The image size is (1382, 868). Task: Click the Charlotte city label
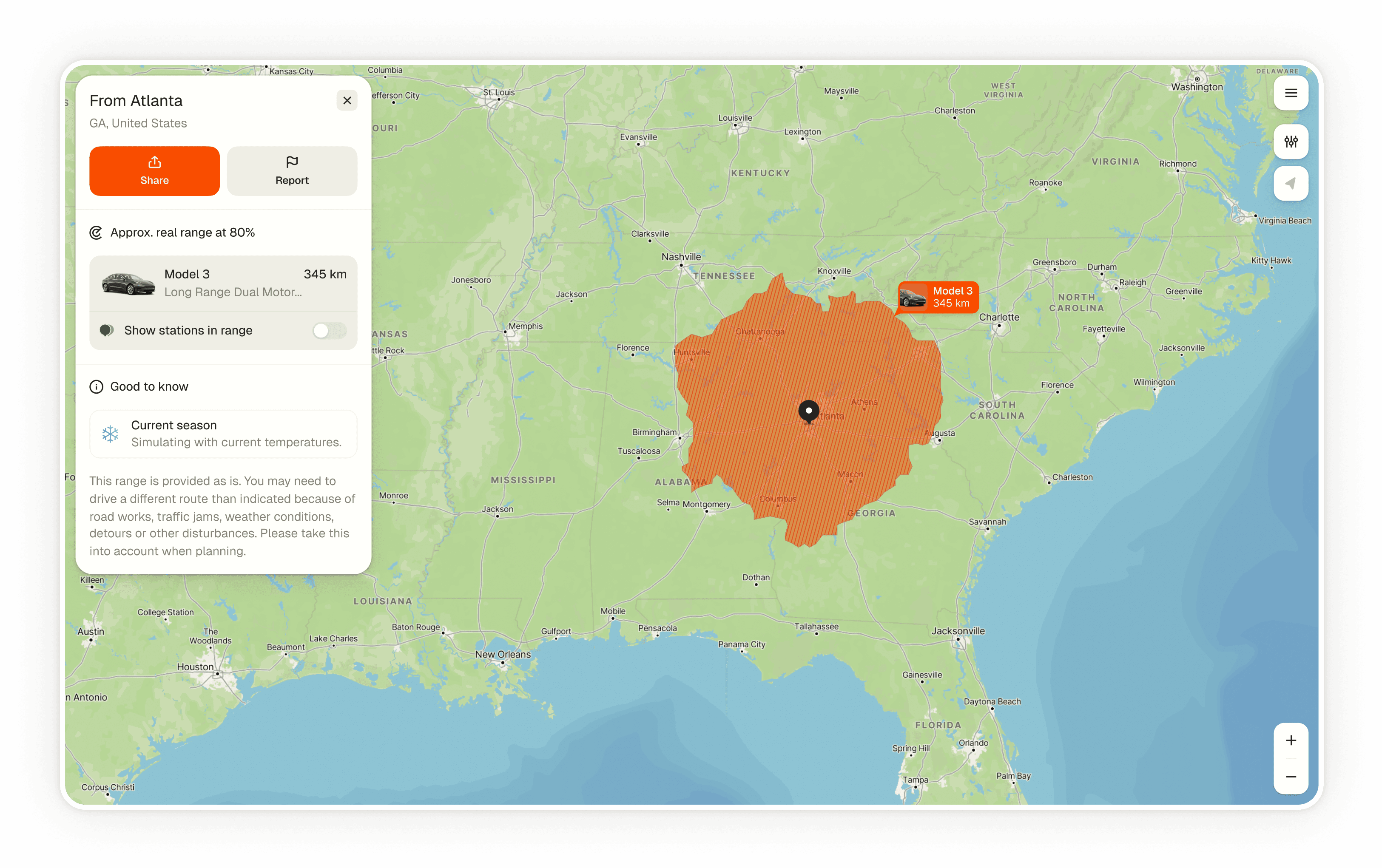(999, 317)
